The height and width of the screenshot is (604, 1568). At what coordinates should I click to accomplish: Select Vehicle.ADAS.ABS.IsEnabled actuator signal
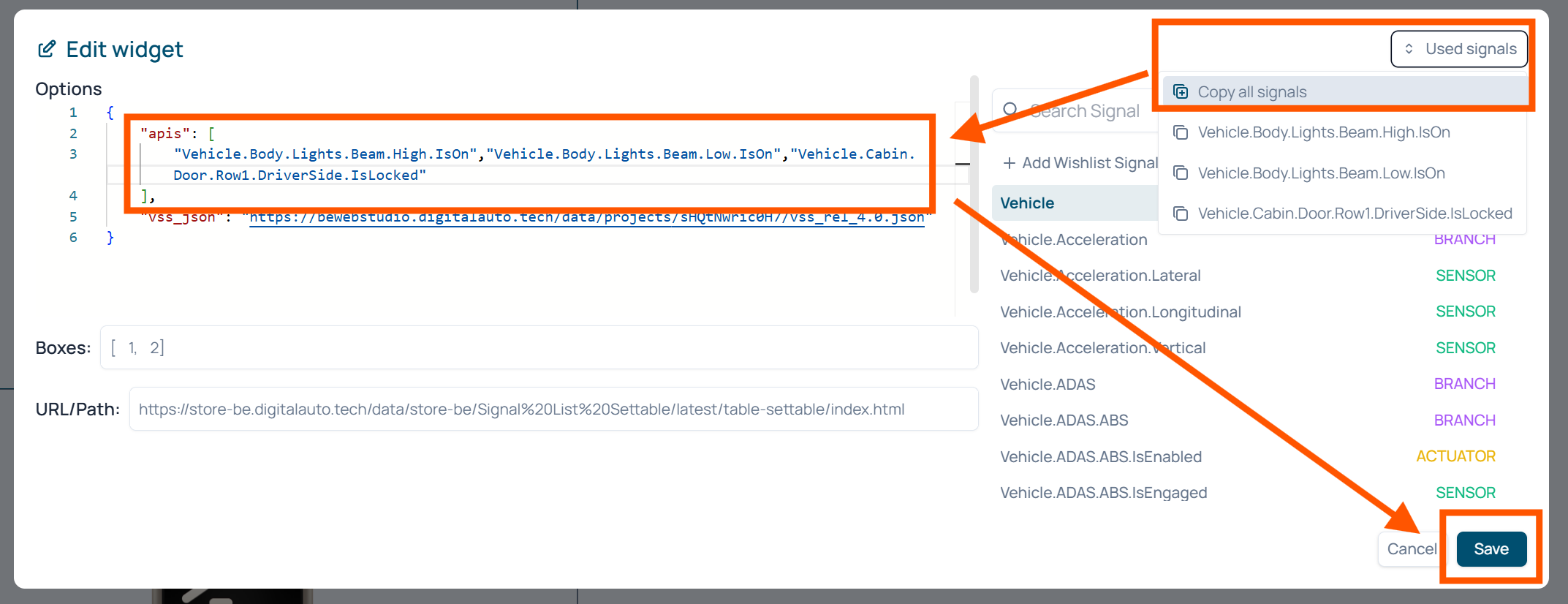pyautogui.click(x=1100, y=457)
